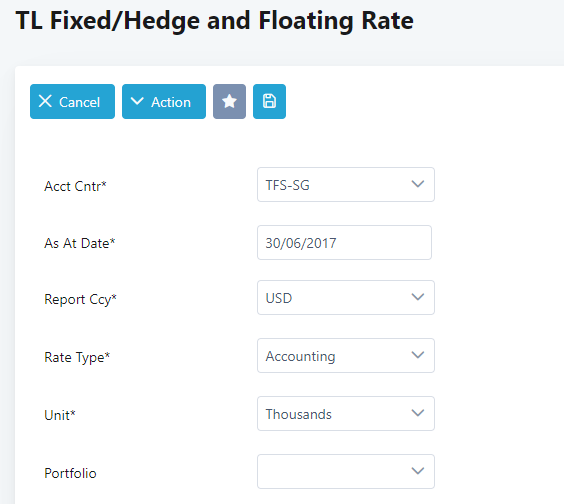Click the Rate Type chevron arrow
564x504 pixels.
418,355
